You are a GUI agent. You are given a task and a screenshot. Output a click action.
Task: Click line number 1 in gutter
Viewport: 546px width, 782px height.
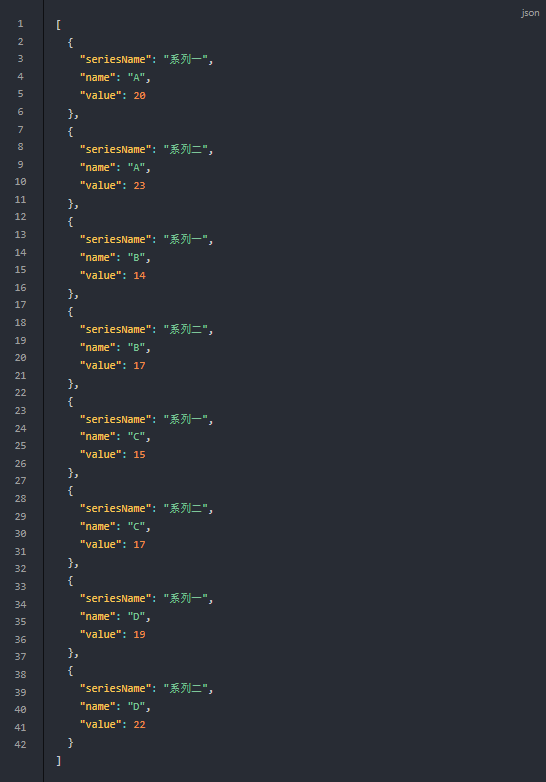20,23
